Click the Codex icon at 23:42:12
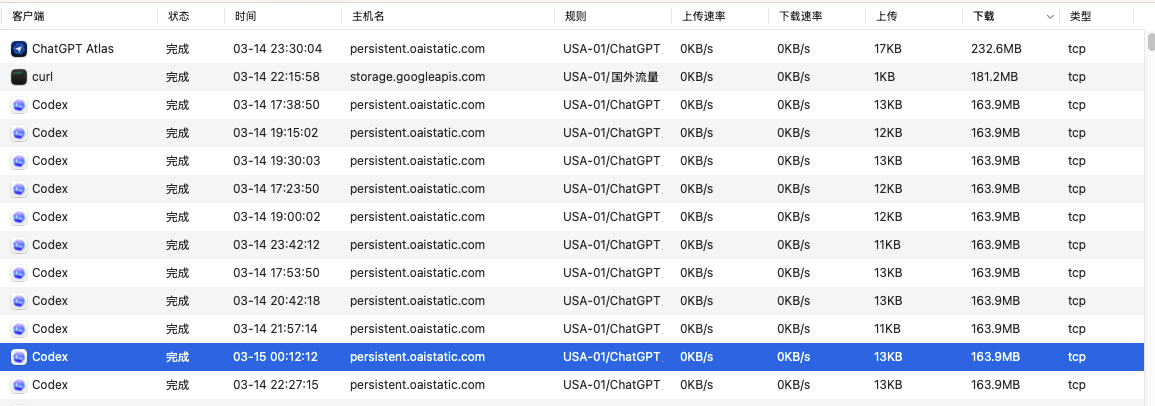 pyautogui.click(x=19, y=244)
